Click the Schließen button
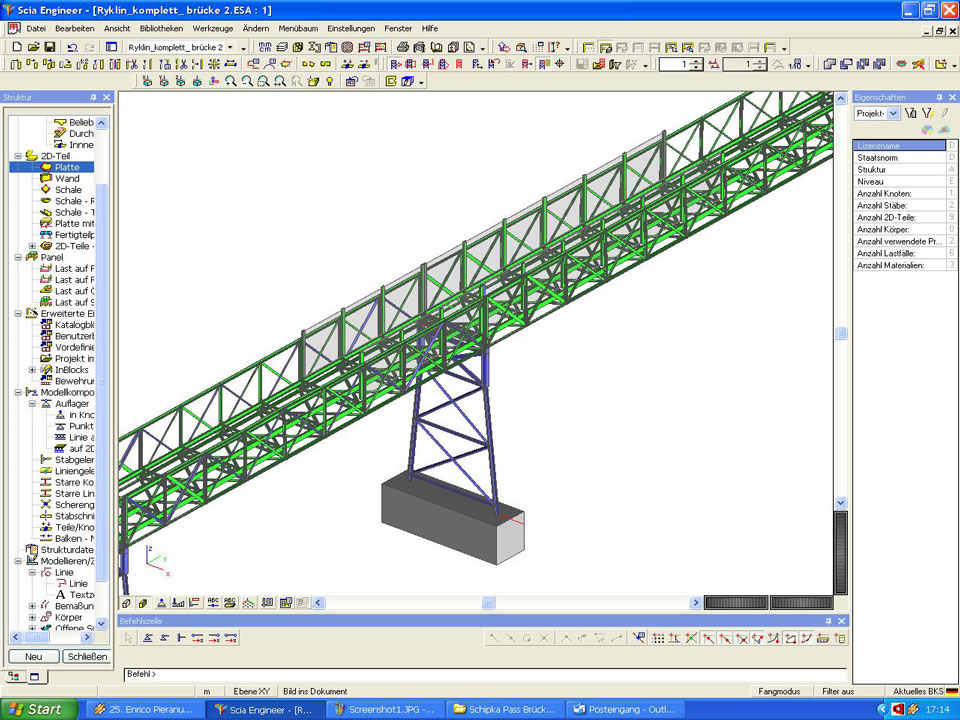The height and width of the screenshot is (720, 960). pyautogui.click(x=86, y=657)
